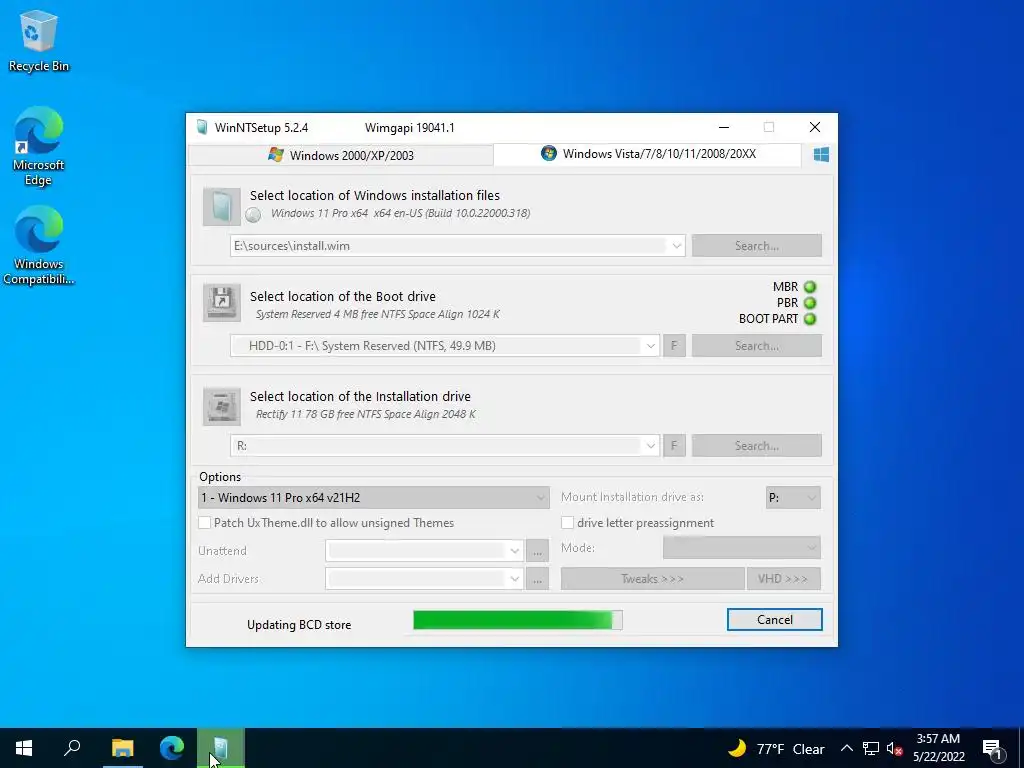The width and height of the screenshot is (1024, 768).
Task: Click the Windows installation files source icon
Action: click(x=221, y=206)
